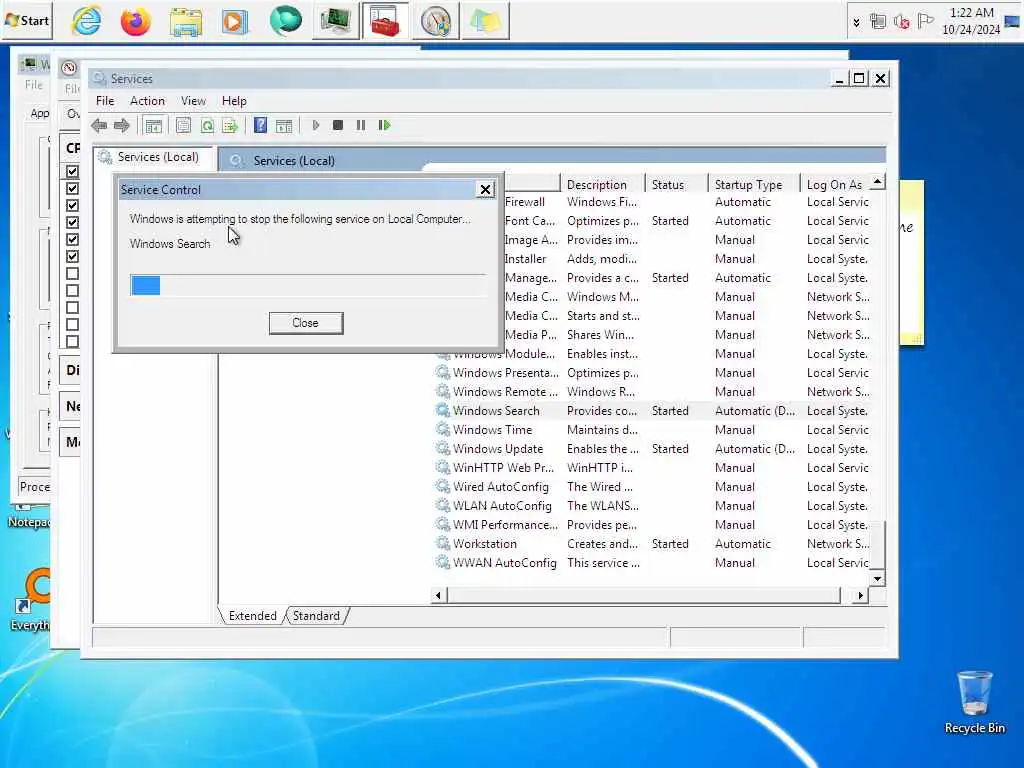Image resolution: width=1024 pixels, height=768 pixels.
Task: Select the WMI Performance... service row
Action: [x=652, y=524]
